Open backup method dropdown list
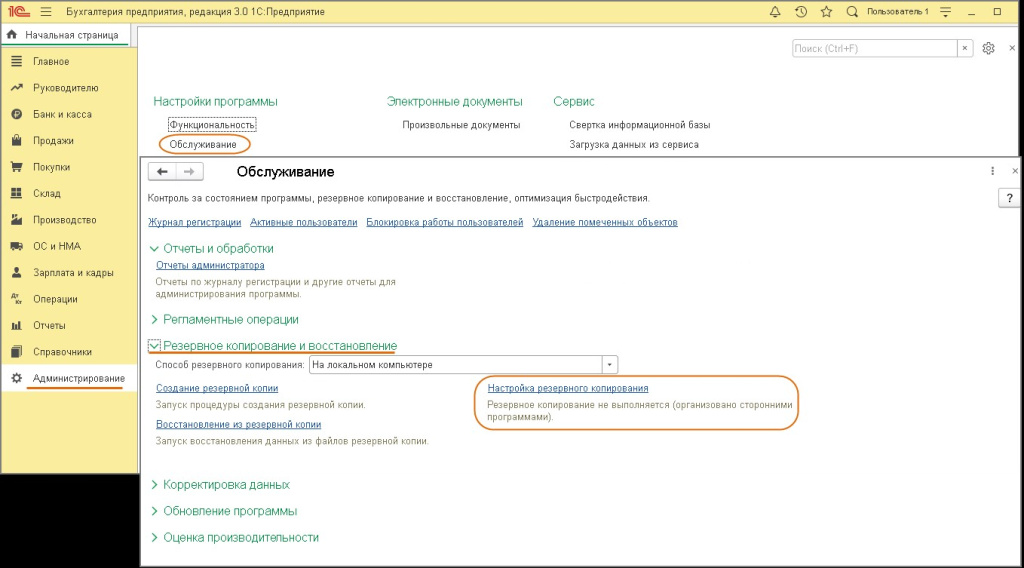This screenshot has width=1024, height=568. coord(610,365)
